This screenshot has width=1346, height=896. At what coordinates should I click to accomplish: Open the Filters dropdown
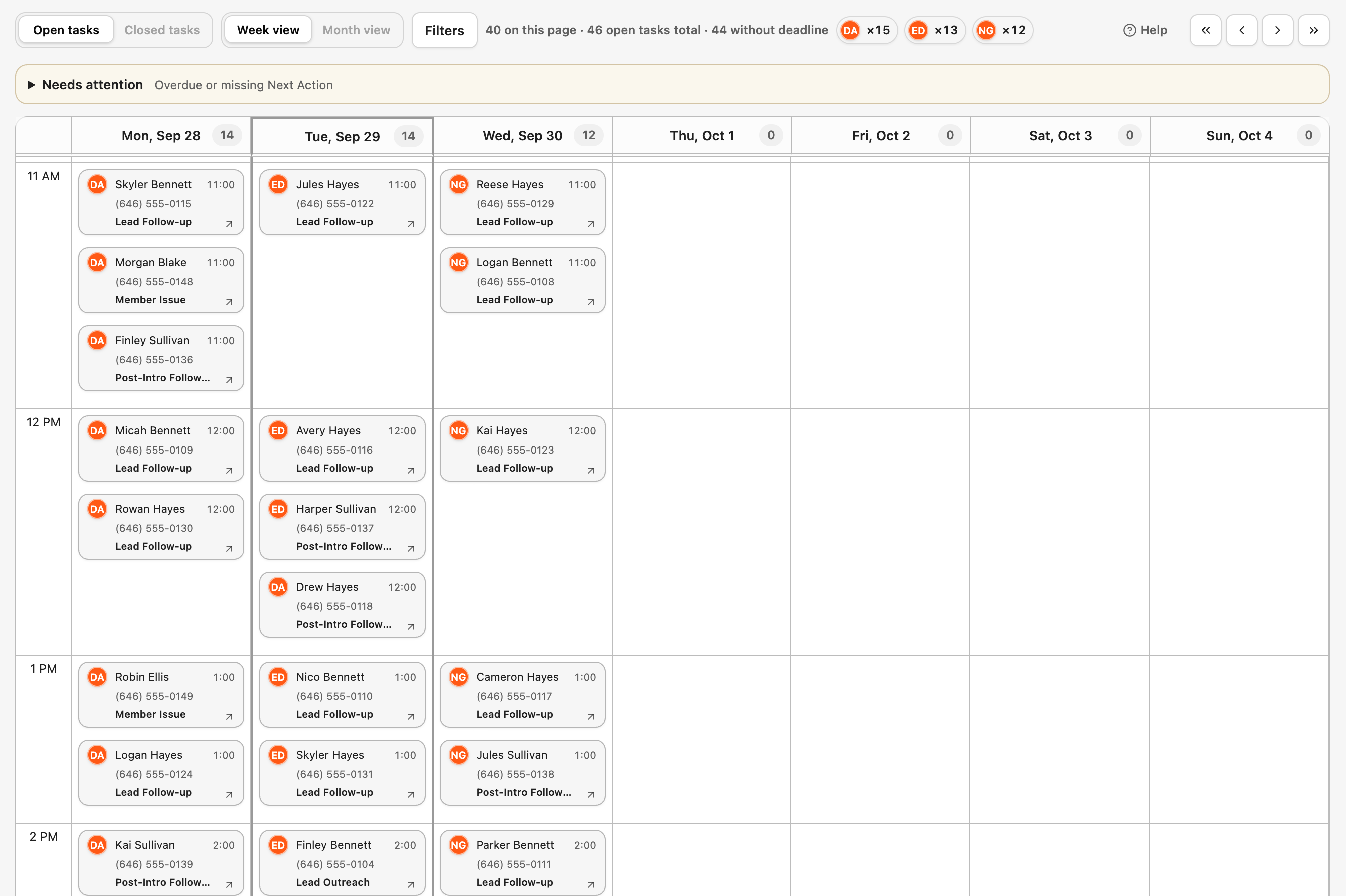tap(444, 31)
